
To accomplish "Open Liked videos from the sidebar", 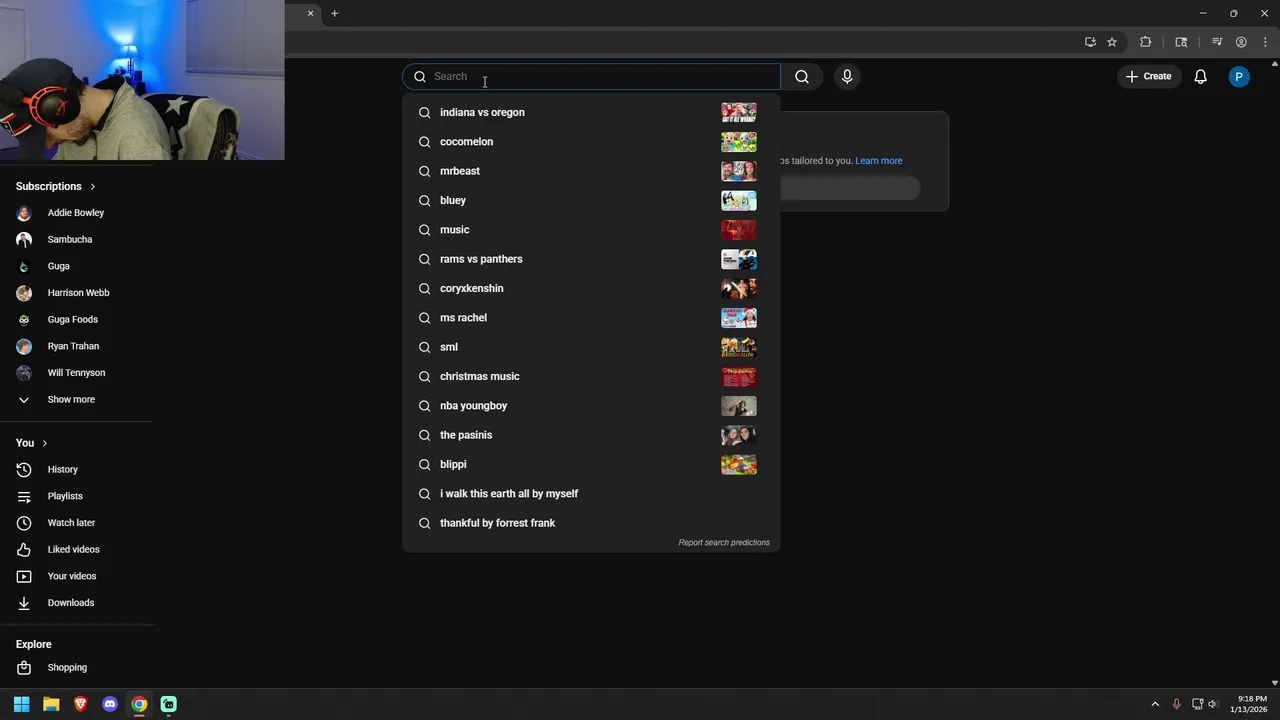I will [76, 550].
